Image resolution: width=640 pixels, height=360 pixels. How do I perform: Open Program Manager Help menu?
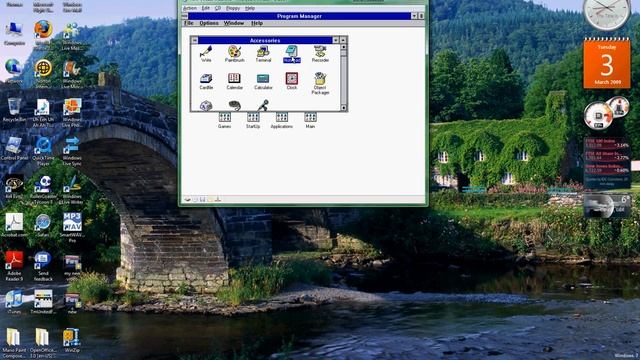pyautogui.click(x=257, y=23)
